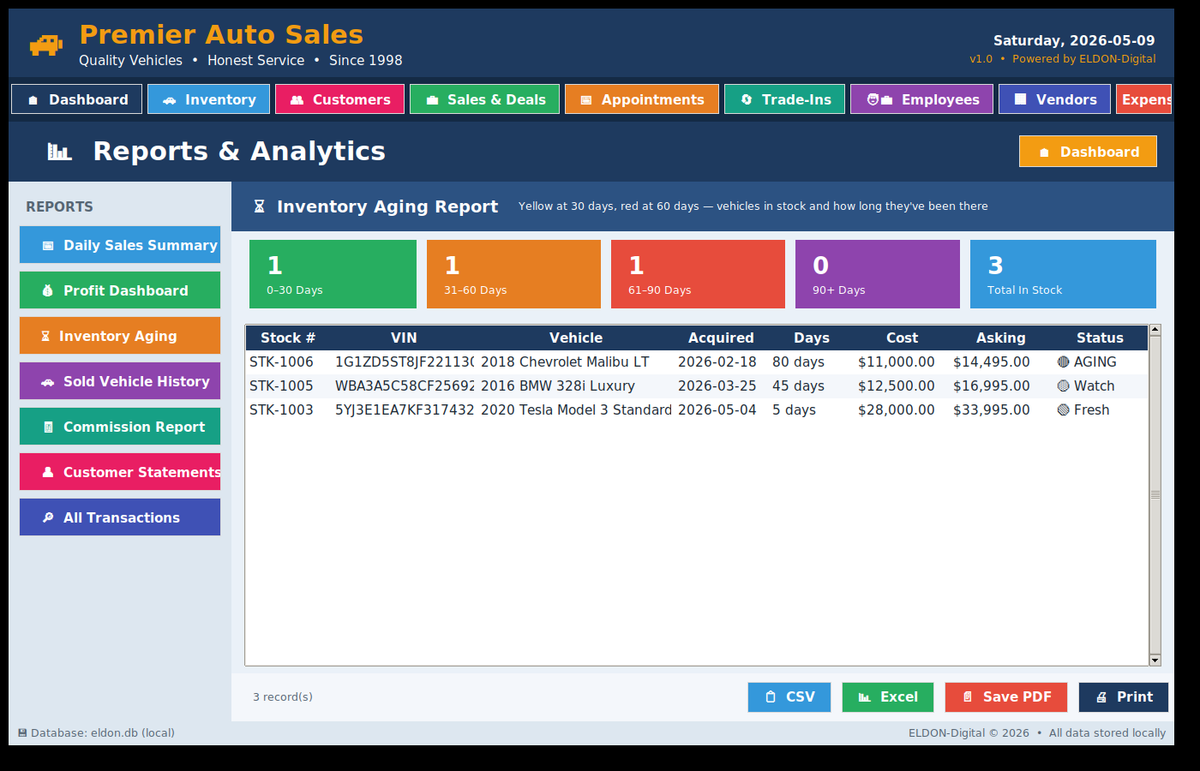Click the orange car logo icon
1200x771 pixels.
[46, 45]
